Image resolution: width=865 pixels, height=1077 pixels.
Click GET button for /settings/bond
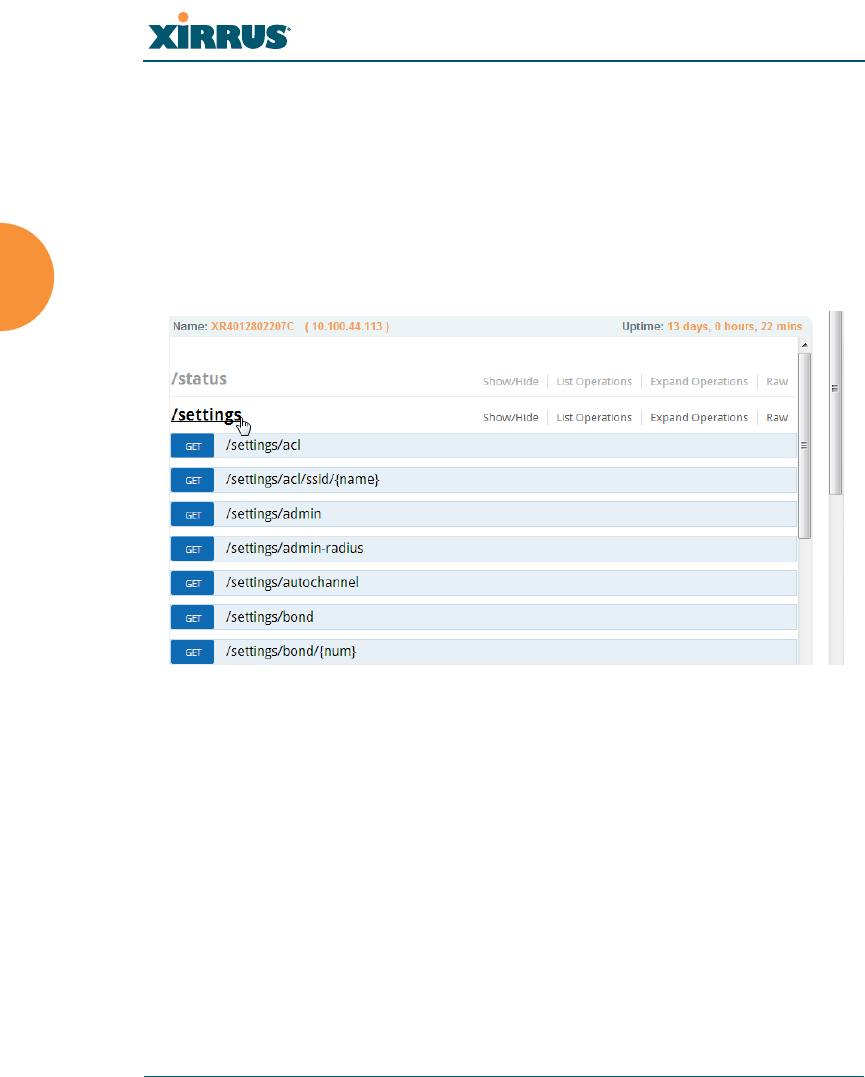(x=192, y=617)
